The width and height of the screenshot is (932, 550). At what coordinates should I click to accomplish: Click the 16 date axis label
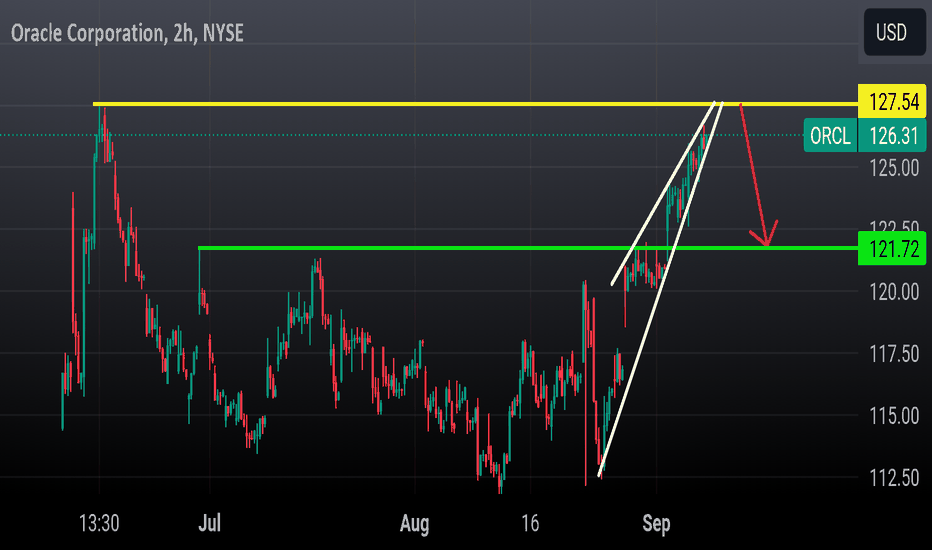tap(530, 523)
